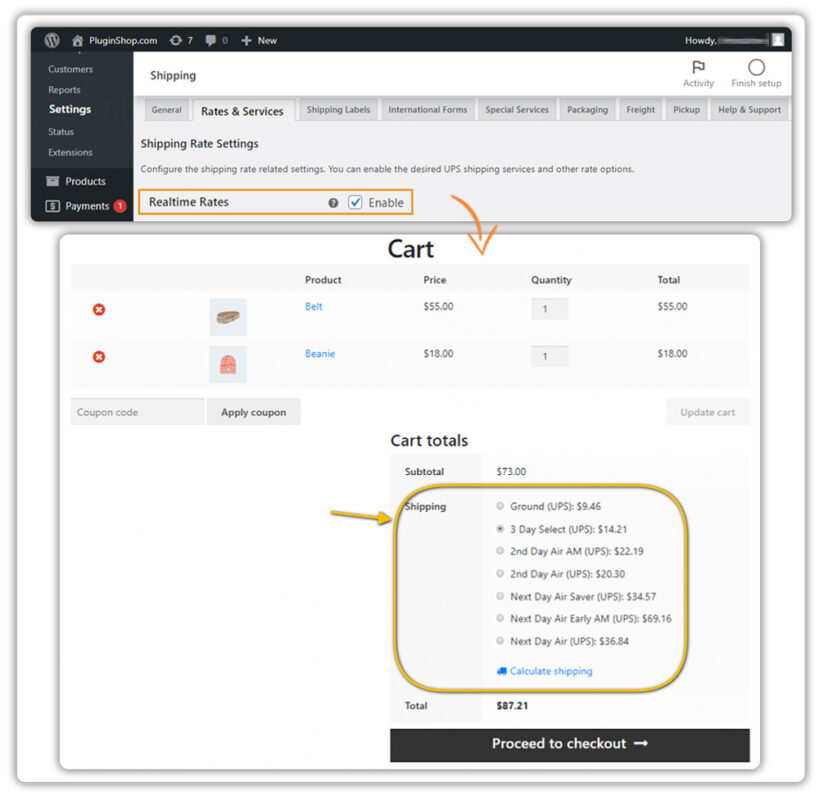The height and width of the screenshot is (800, 819).
Task: Open the Beanie product link
Action: tap(320, 354)
